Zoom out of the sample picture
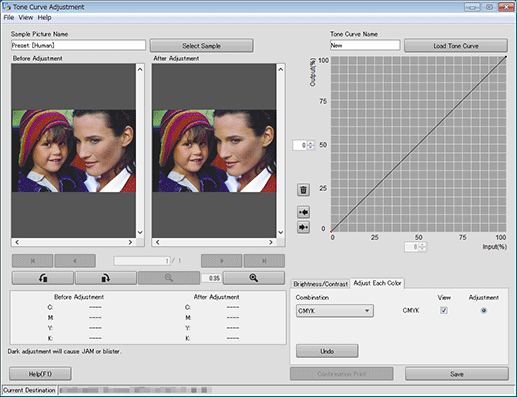 (169, 278)
